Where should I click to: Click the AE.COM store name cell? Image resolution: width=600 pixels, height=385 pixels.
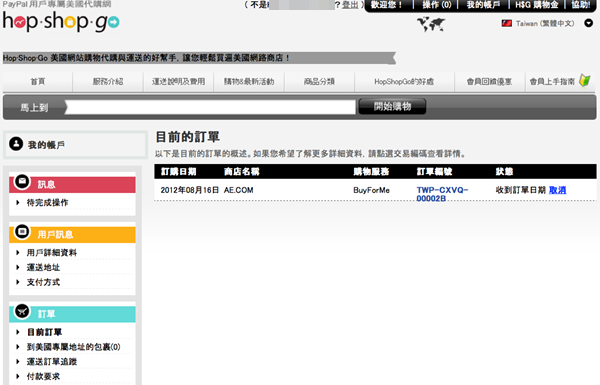tap(238, 190)
